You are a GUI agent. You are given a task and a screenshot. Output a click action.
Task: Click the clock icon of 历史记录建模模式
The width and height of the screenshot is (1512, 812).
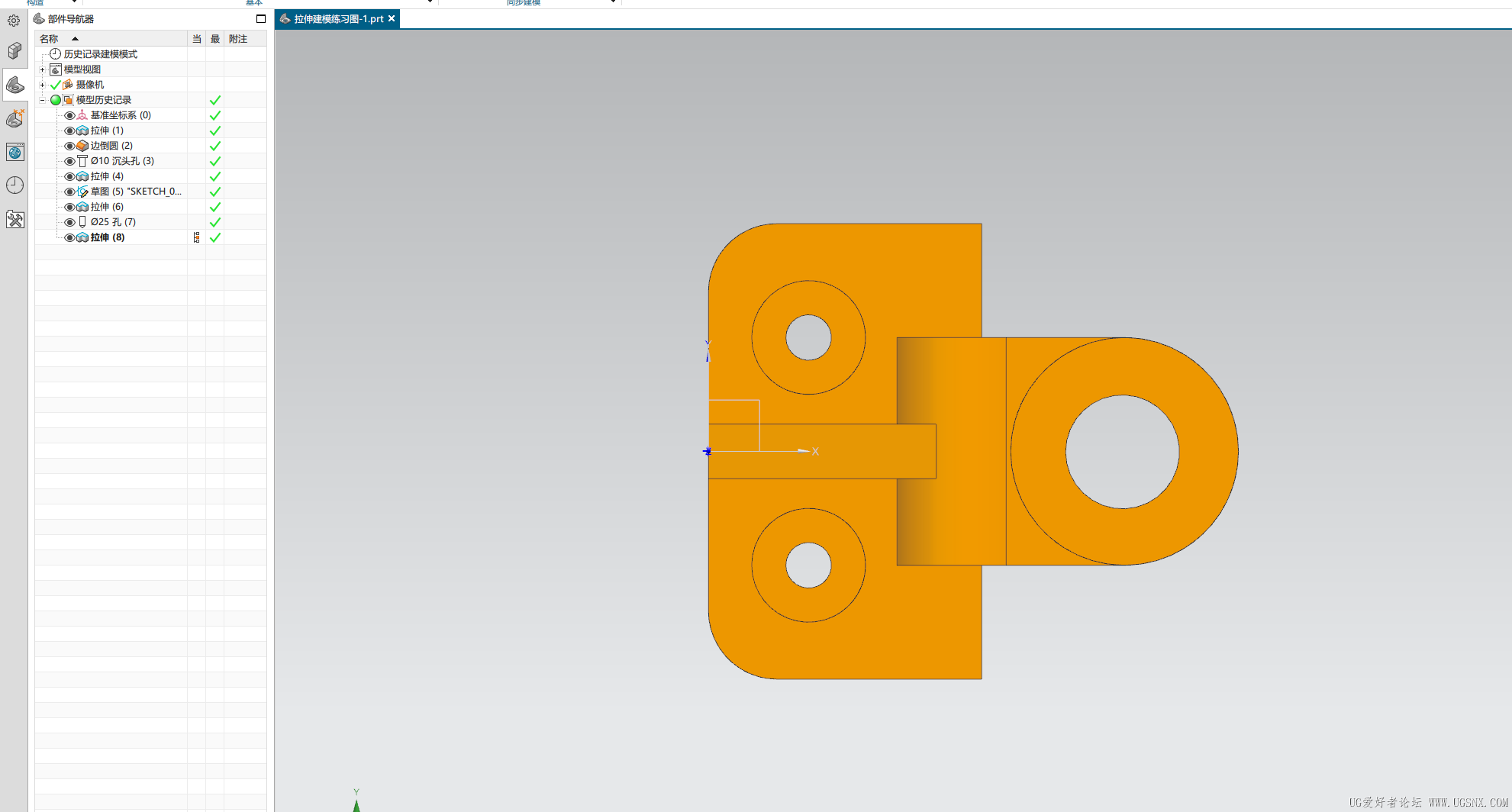point(55,54)
